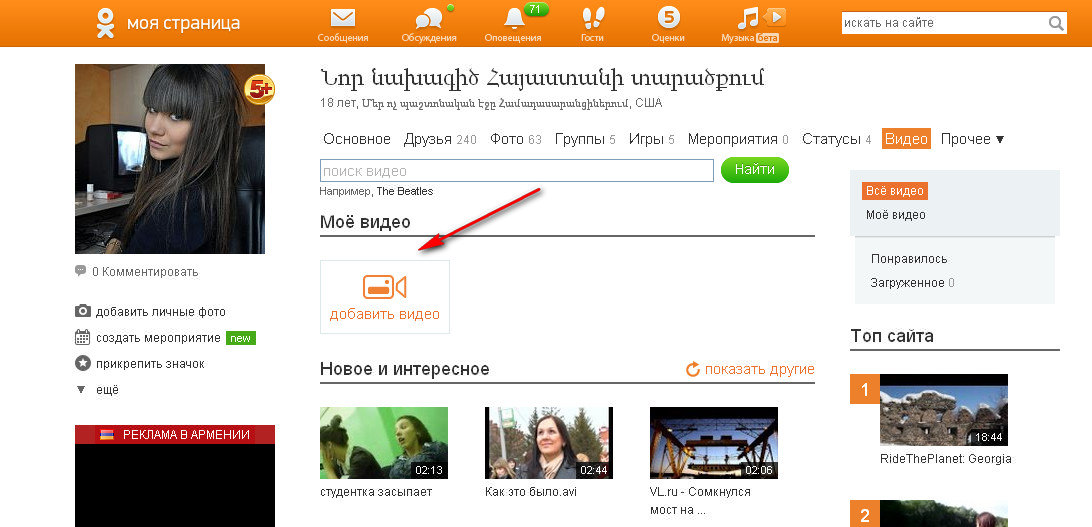The height and width of the screenshot is (527, 1092).
Task: Click the добавить видео camera tile
Action: coord(384,296)
